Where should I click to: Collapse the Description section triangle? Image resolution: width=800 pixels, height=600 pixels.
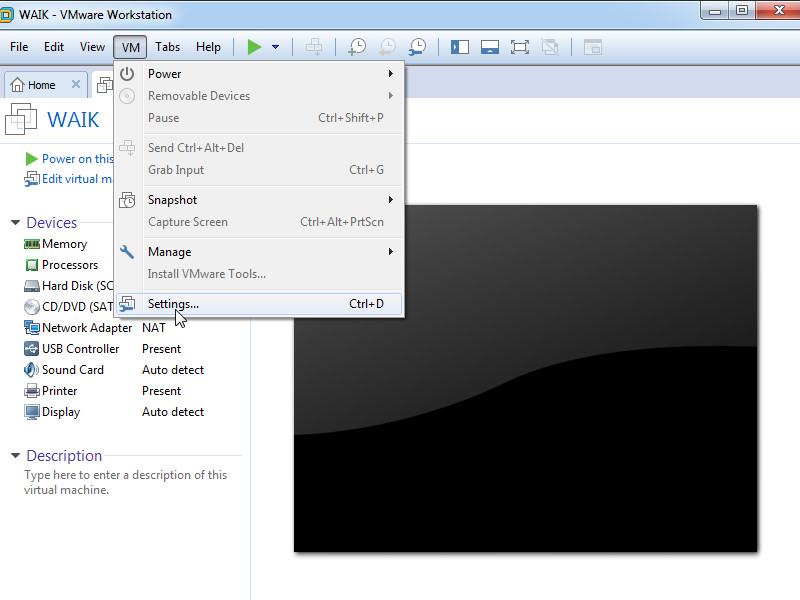pos(16,456)
